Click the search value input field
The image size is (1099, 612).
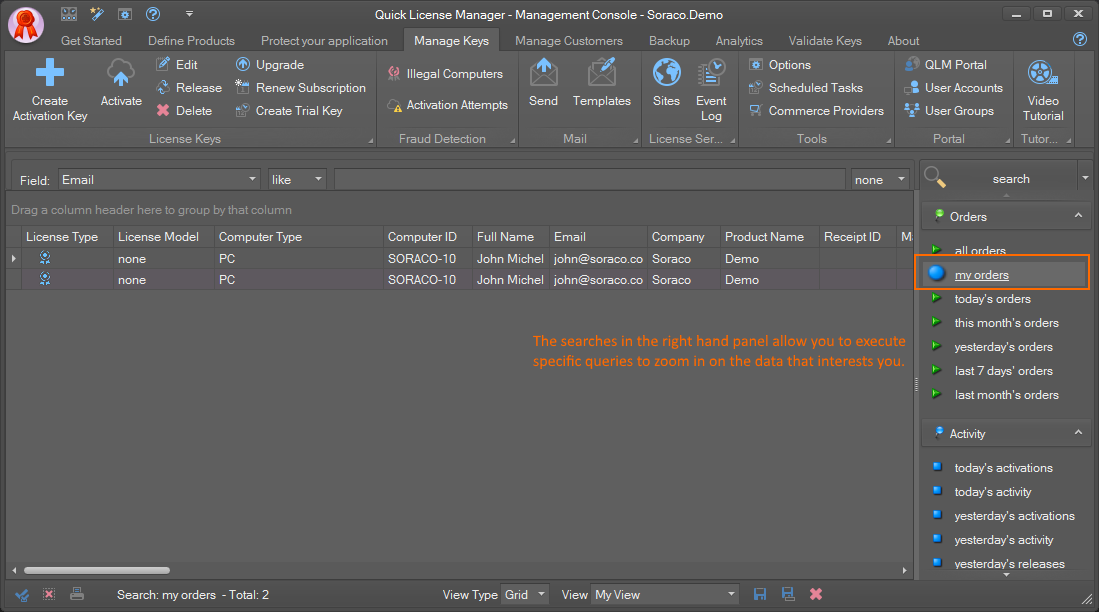(589, 179)
